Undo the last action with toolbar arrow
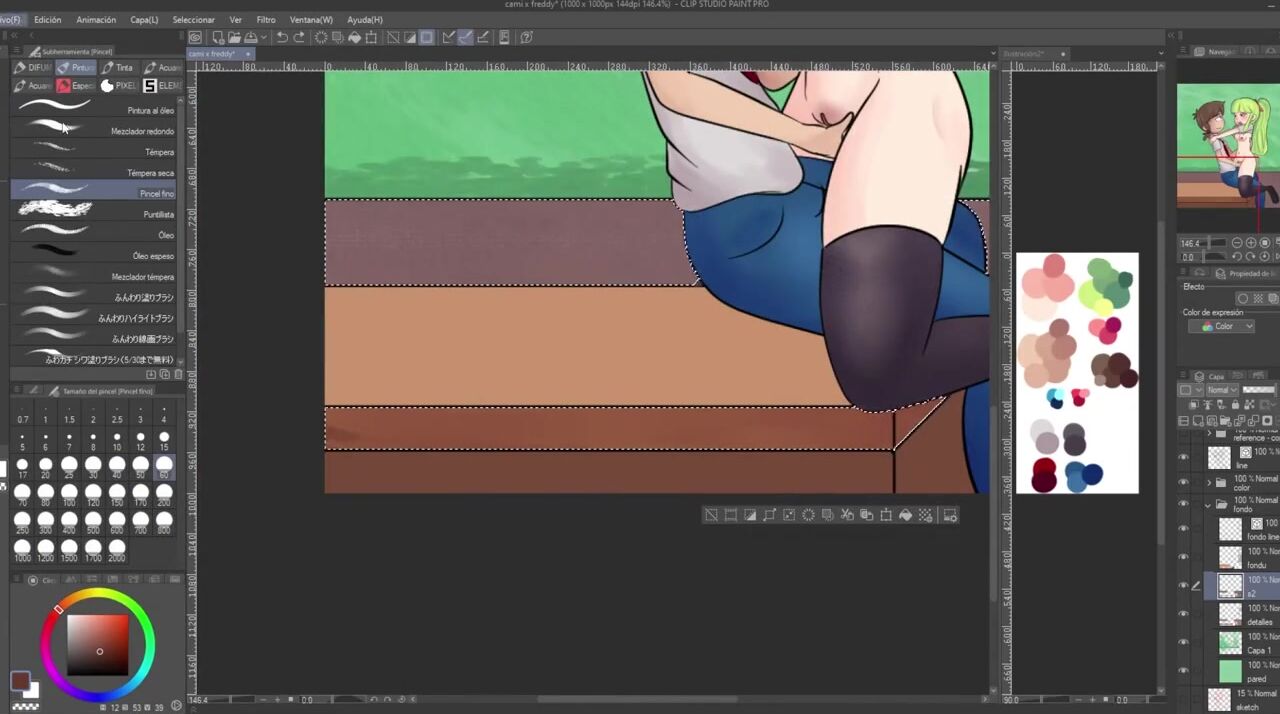Image resolution: width=1280 pixels, height=714 pixels. [x=282, y=38]
